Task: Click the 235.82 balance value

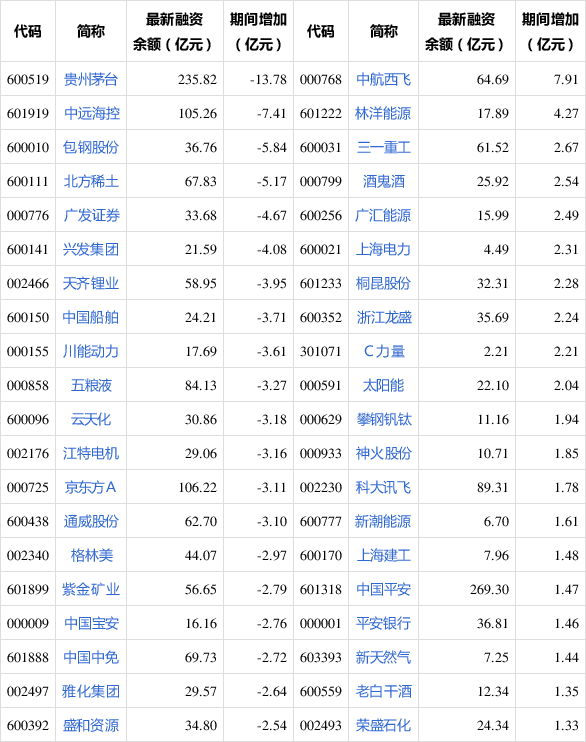Action: (x=197, y=79)
